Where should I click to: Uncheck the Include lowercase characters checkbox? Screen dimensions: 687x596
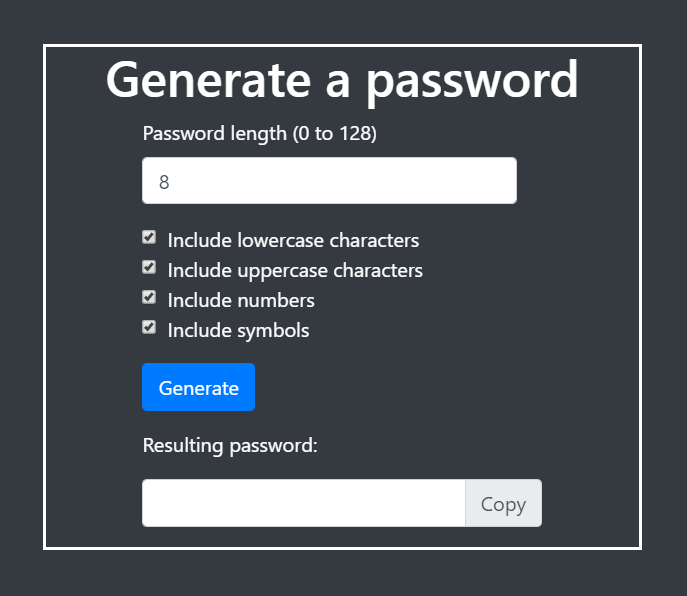click(149, 237)
